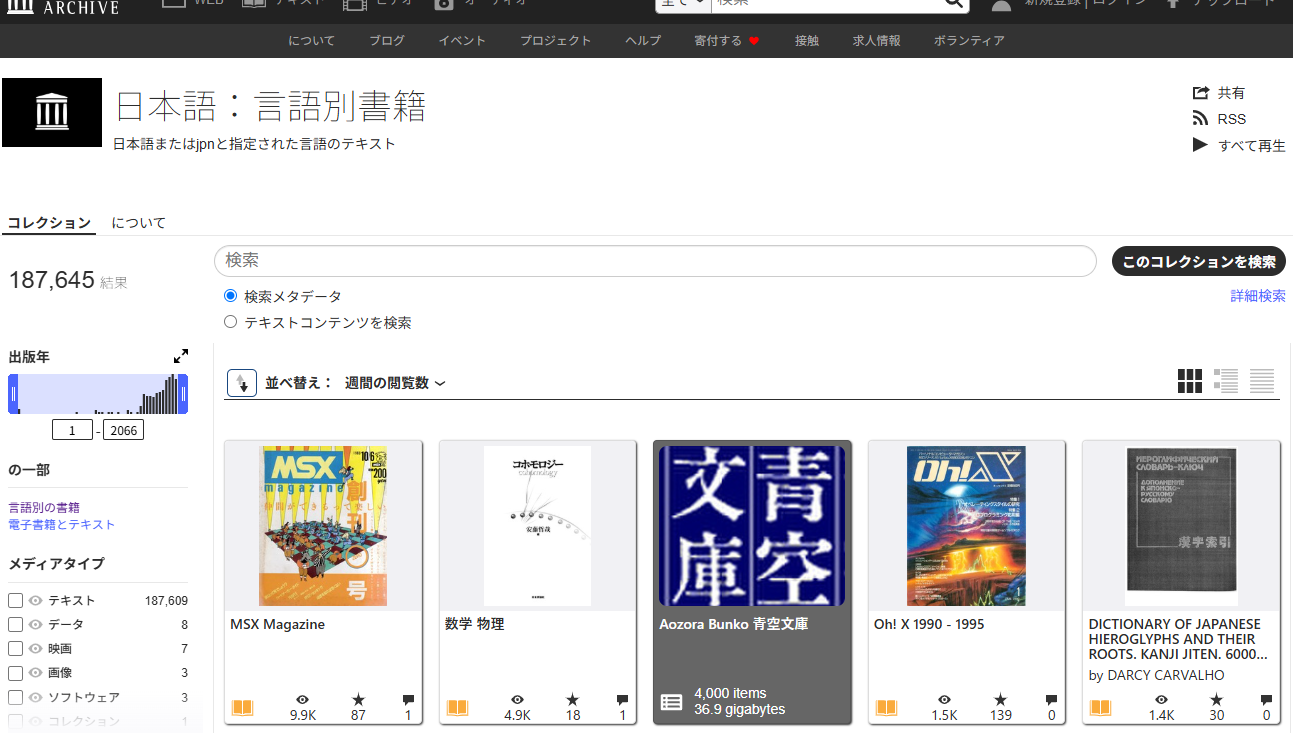
Task: Click the publication year histogram bars
Action: pos(98,394)
